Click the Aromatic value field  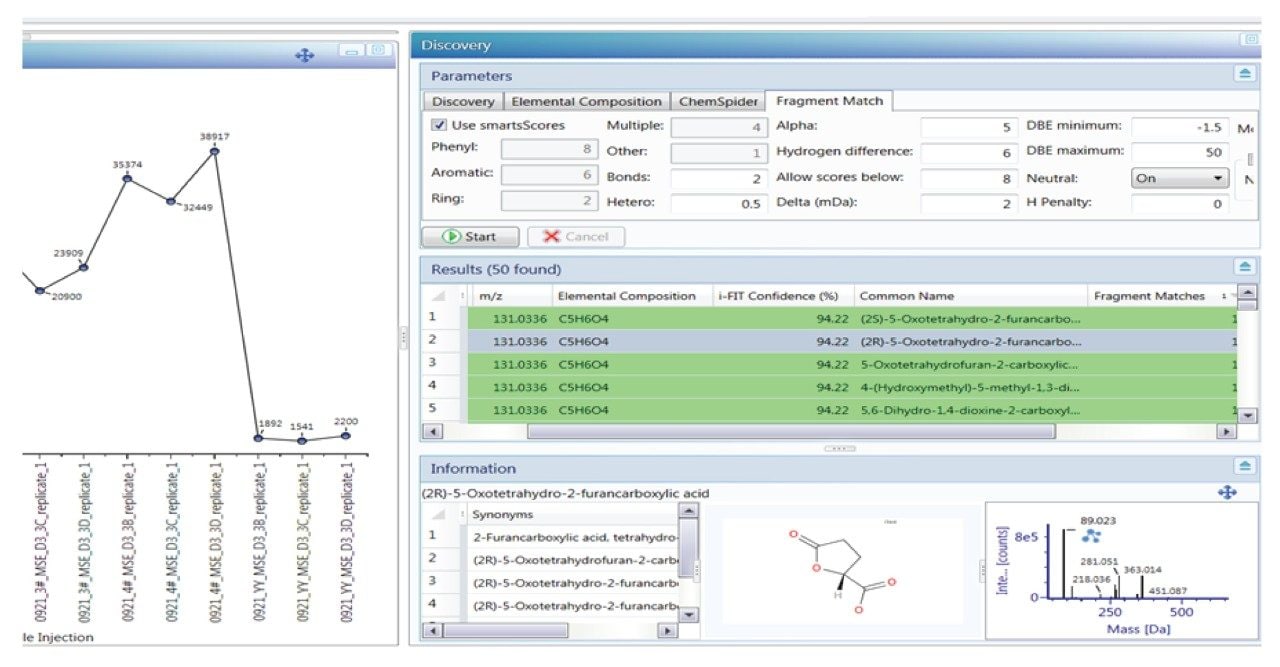tap(547, 174)
